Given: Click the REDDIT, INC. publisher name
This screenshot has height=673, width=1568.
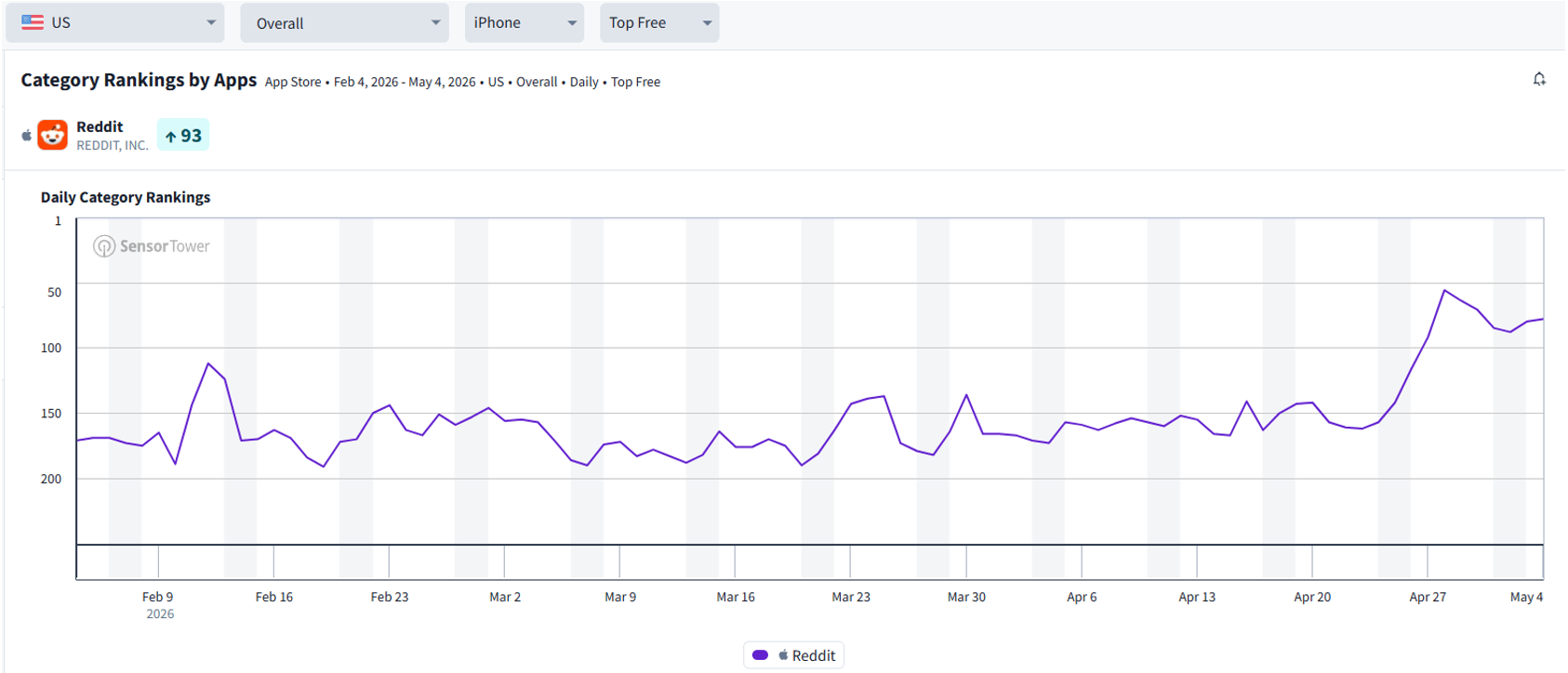Looking at the screenshot, I should pyautogui.click(x=113, y=146).
